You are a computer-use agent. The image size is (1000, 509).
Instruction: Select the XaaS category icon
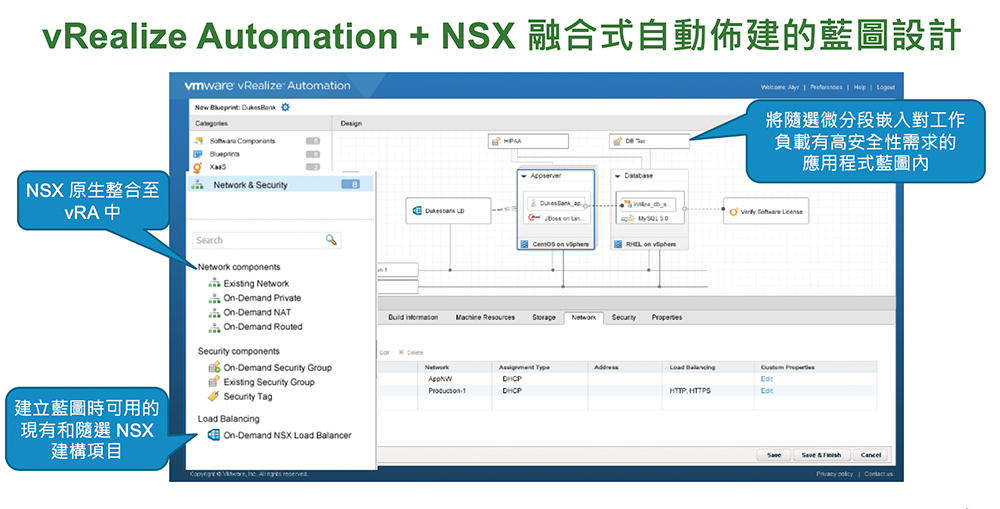[x=198, y=167]
